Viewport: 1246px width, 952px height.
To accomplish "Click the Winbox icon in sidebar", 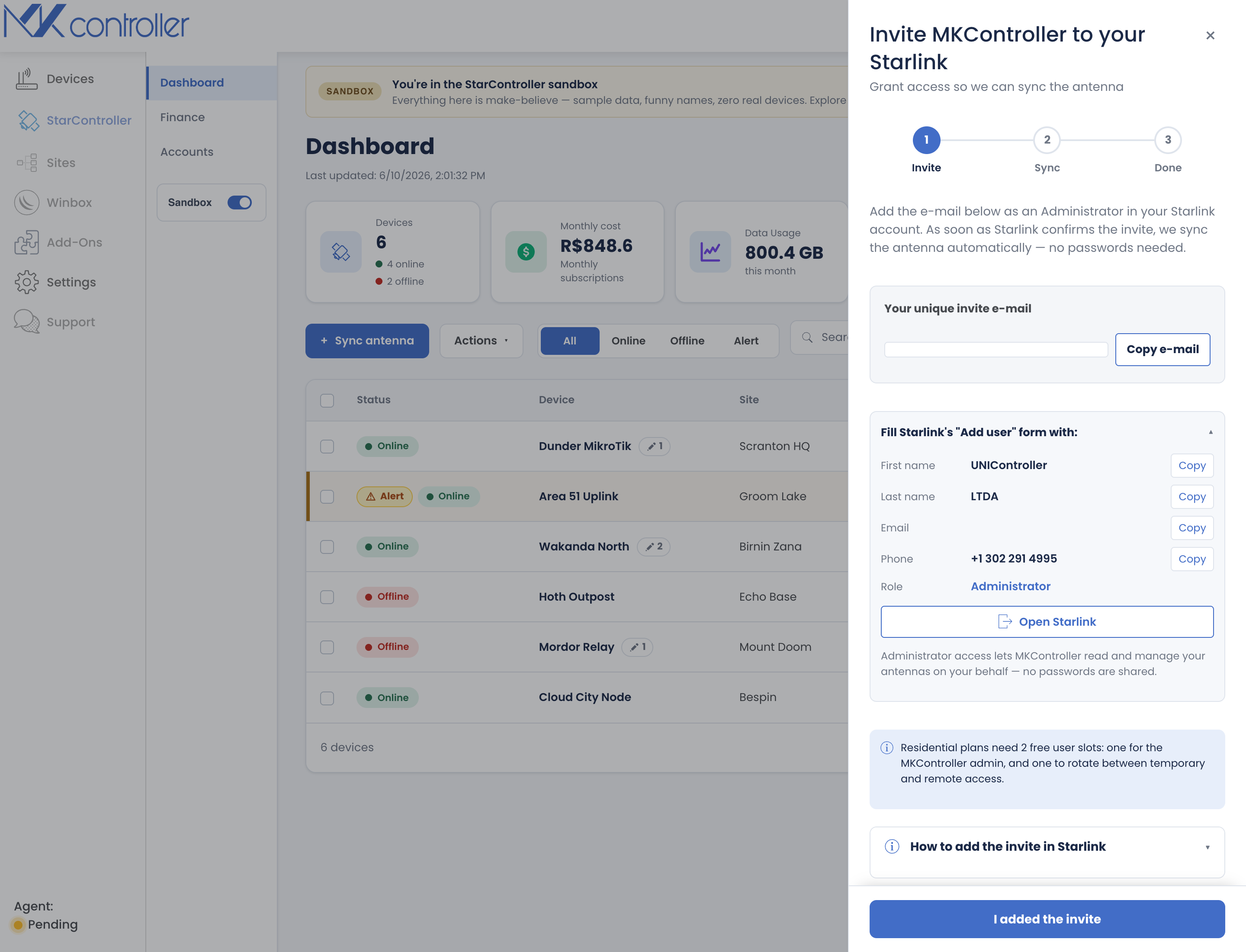I will click(x=27, y=203).
